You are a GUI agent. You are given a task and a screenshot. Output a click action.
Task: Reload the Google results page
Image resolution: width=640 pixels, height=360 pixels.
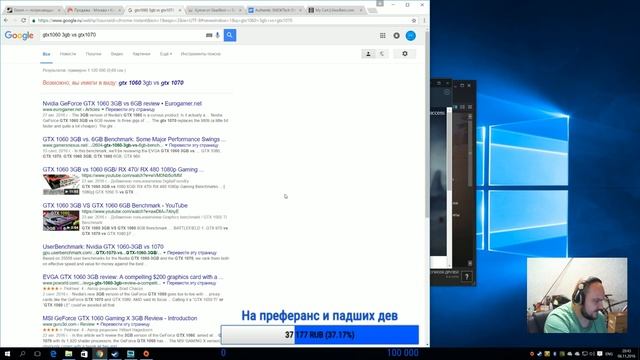(x=24, y=20)
